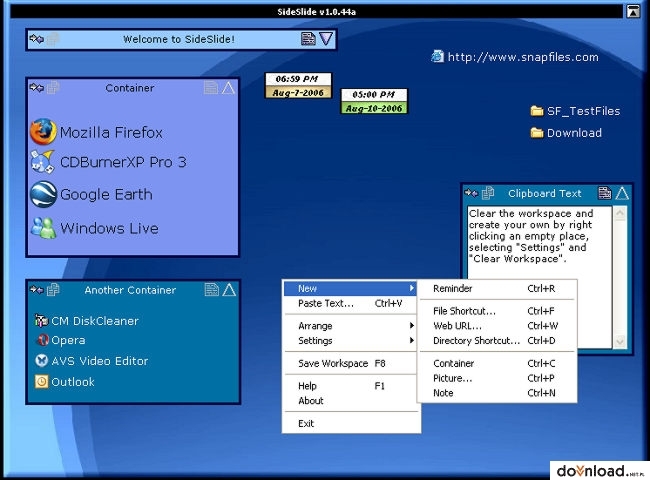Open the 06:59 PM Aug-7-2006 reminder
650x480 pixels.
[x=298, y=85]
